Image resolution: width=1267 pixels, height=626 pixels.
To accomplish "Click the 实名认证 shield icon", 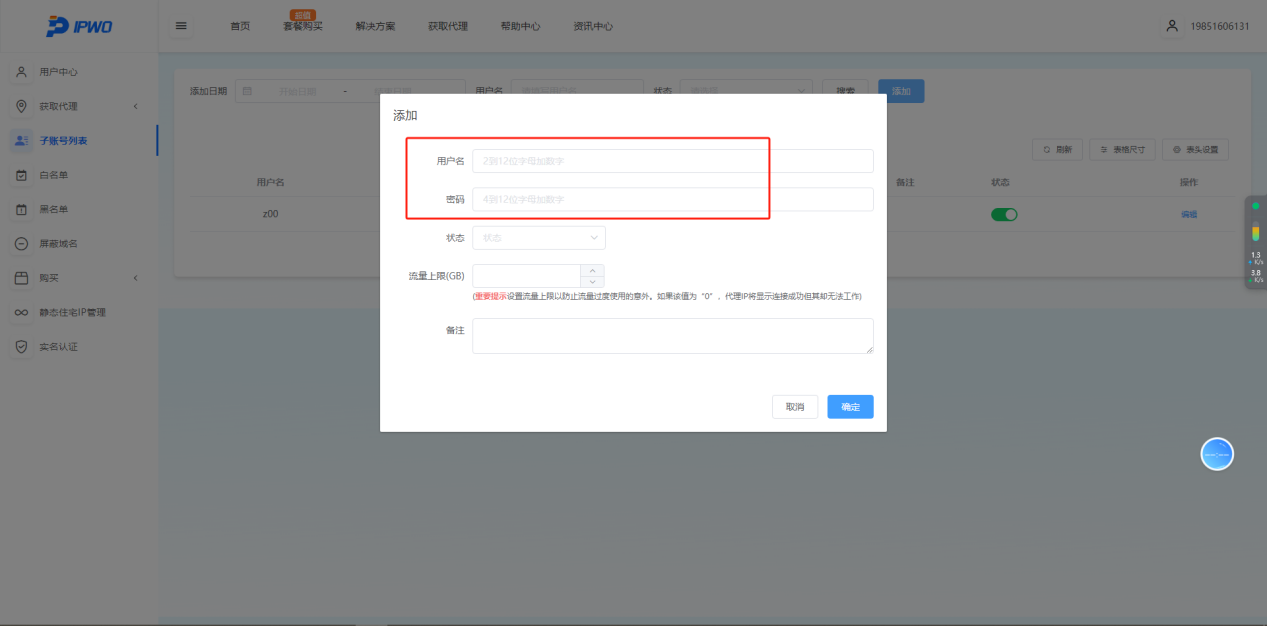I will [x=21, y=347].
